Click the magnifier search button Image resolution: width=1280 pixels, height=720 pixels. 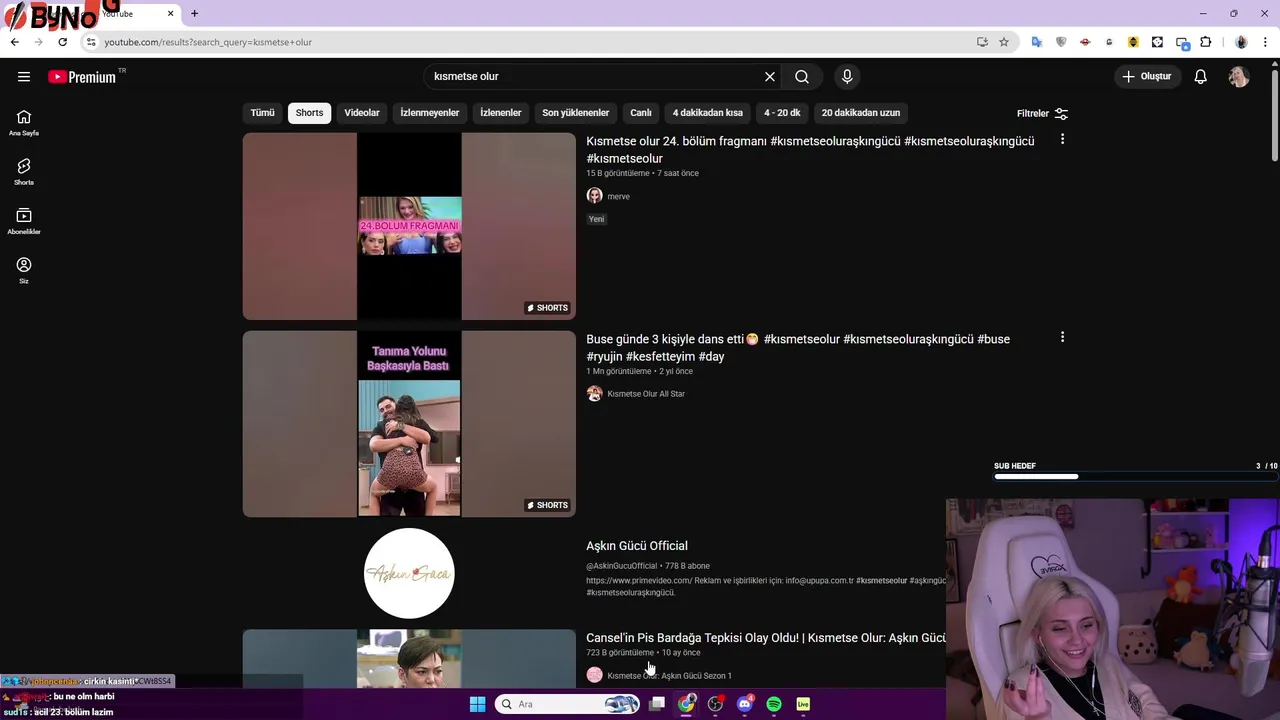point(802,77)
